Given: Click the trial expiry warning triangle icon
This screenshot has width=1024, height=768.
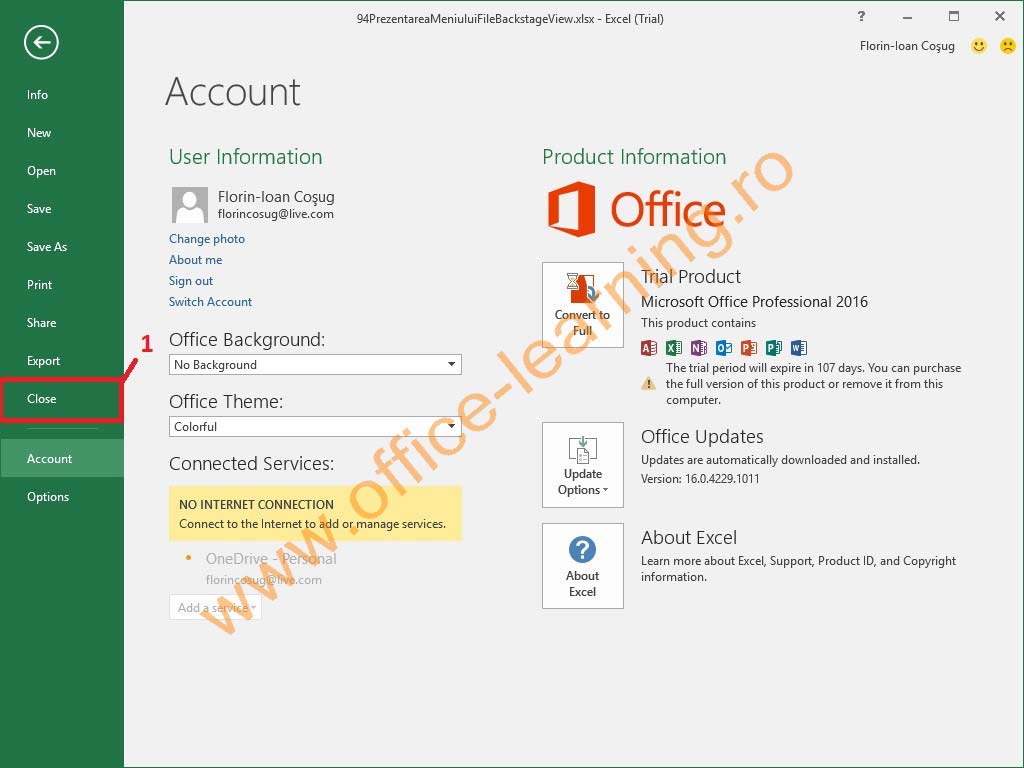Looking at the screenshot, I should point(648,383).
